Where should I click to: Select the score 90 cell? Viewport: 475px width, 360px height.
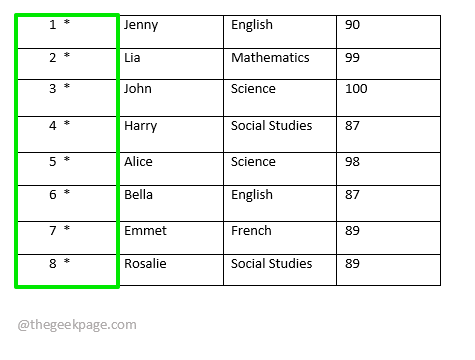[389, 32]
